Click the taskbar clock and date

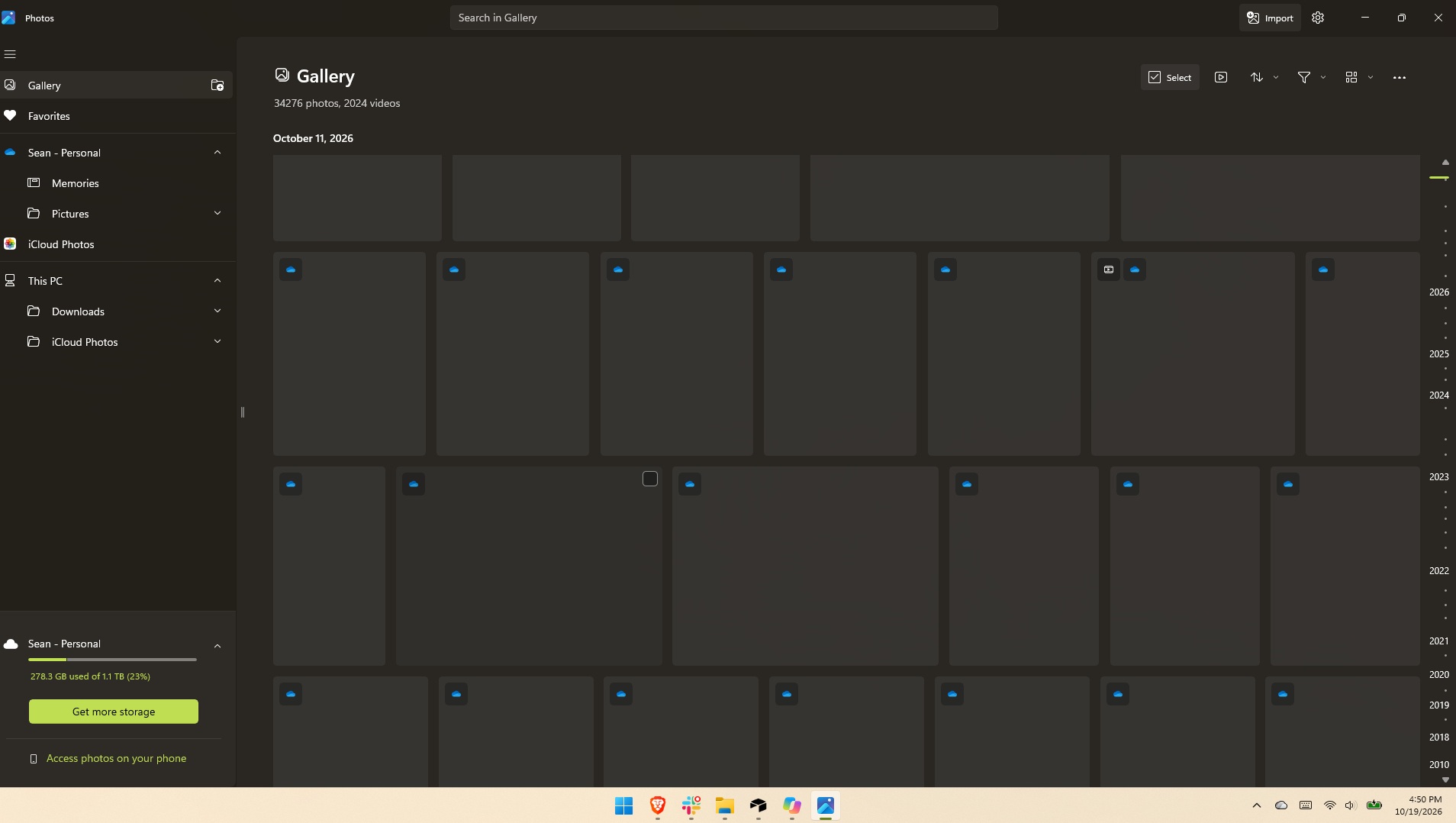[1418, 805]
